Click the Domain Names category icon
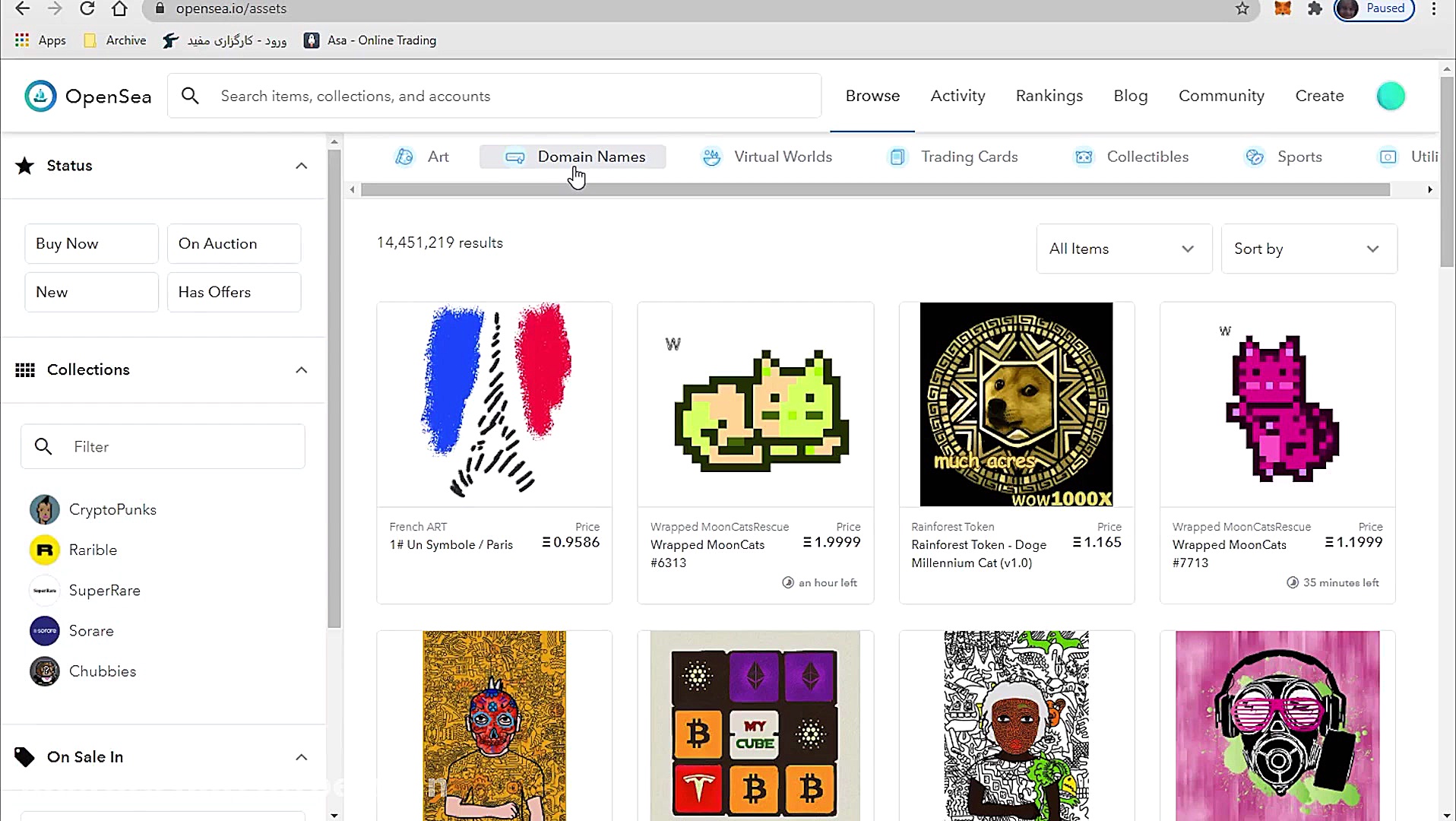This screenshot has height=821, width=1456. click(514, 157)
